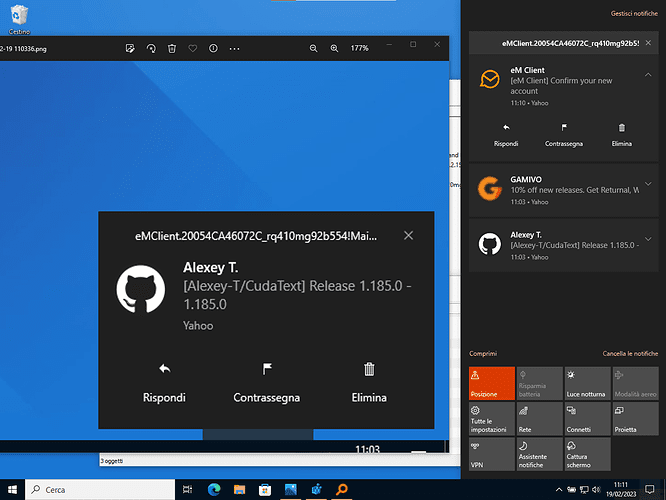The height and width of the screenshot is (500, 666).
Task: Click the volume speaker tray icon
Action: point(596,490)
